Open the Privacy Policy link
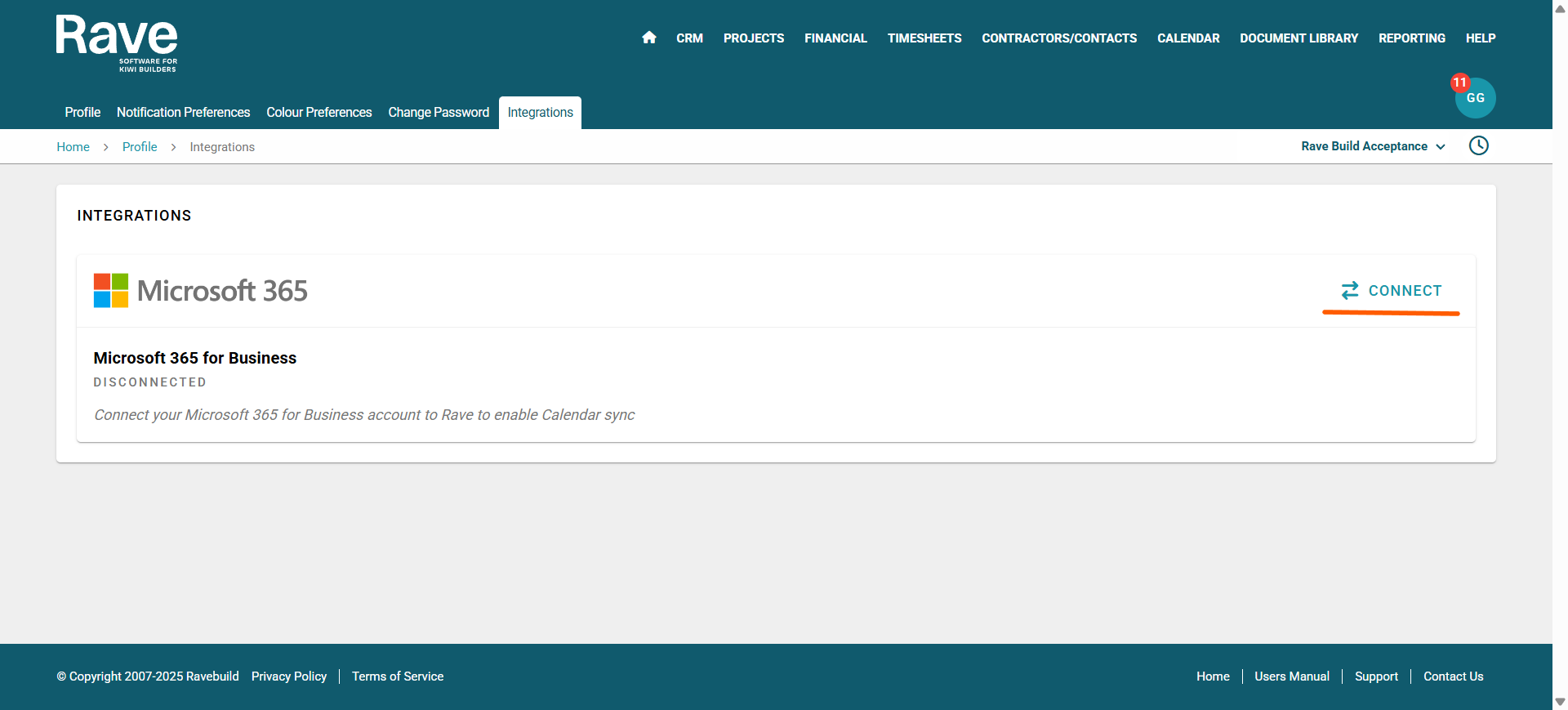This screenshot has height=710, width=1568. point(289,677)
